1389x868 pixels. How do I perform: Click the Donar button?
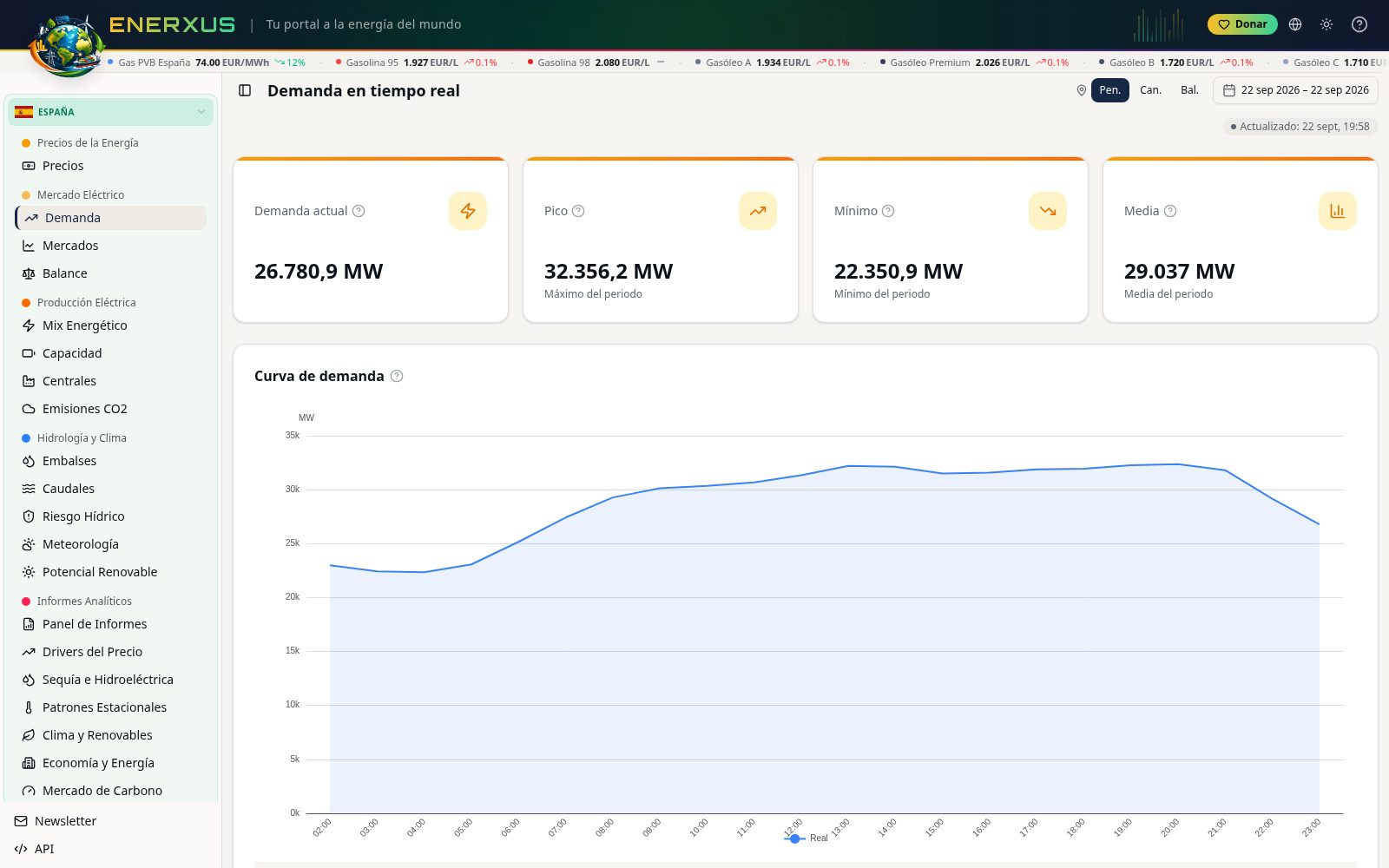[x=1242, y=24]
